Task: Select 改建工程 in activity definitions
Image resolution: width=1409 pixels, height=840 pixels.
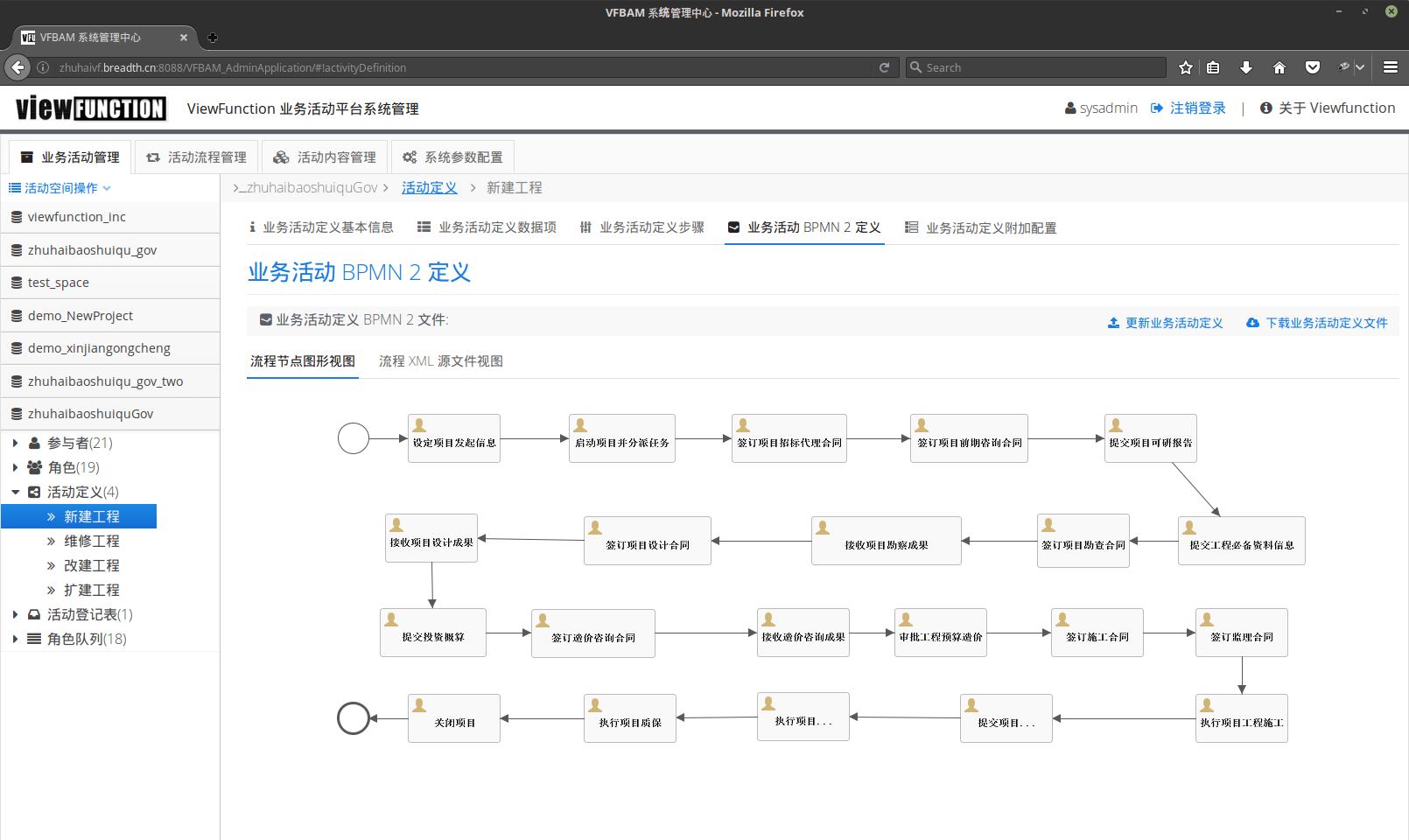Action: click(x=91, y=565)
